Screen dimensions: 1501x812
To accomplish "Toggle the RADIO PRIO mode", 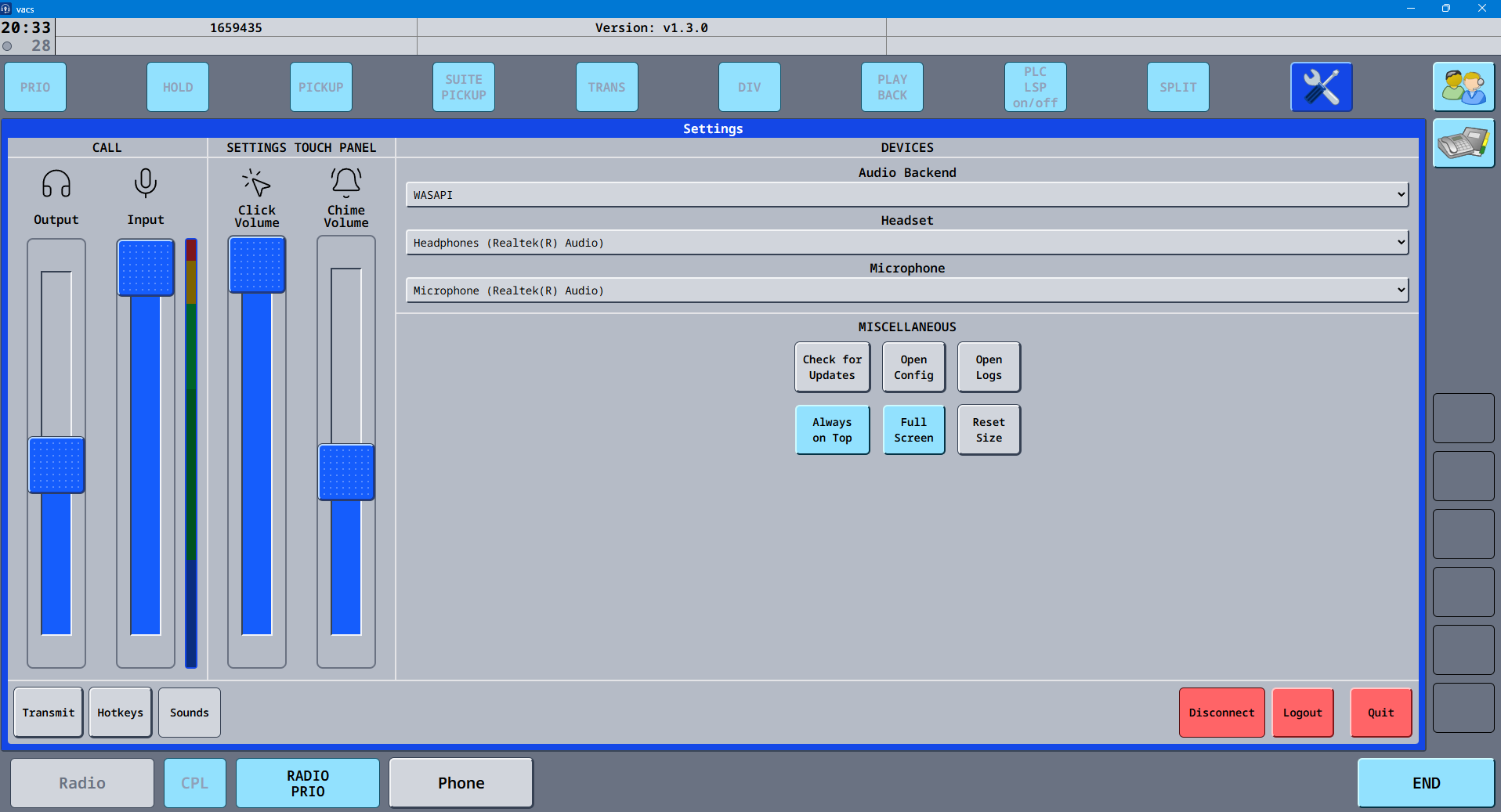I will click(306, 782).
